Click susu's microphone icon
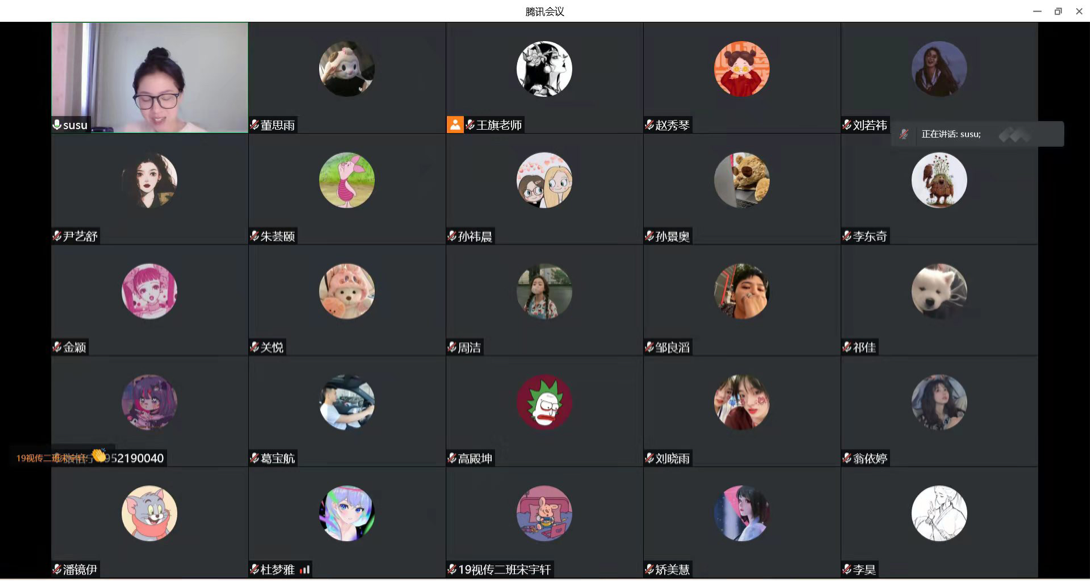This screenshot has width=1090, height=581. click(x=57, y=125)
